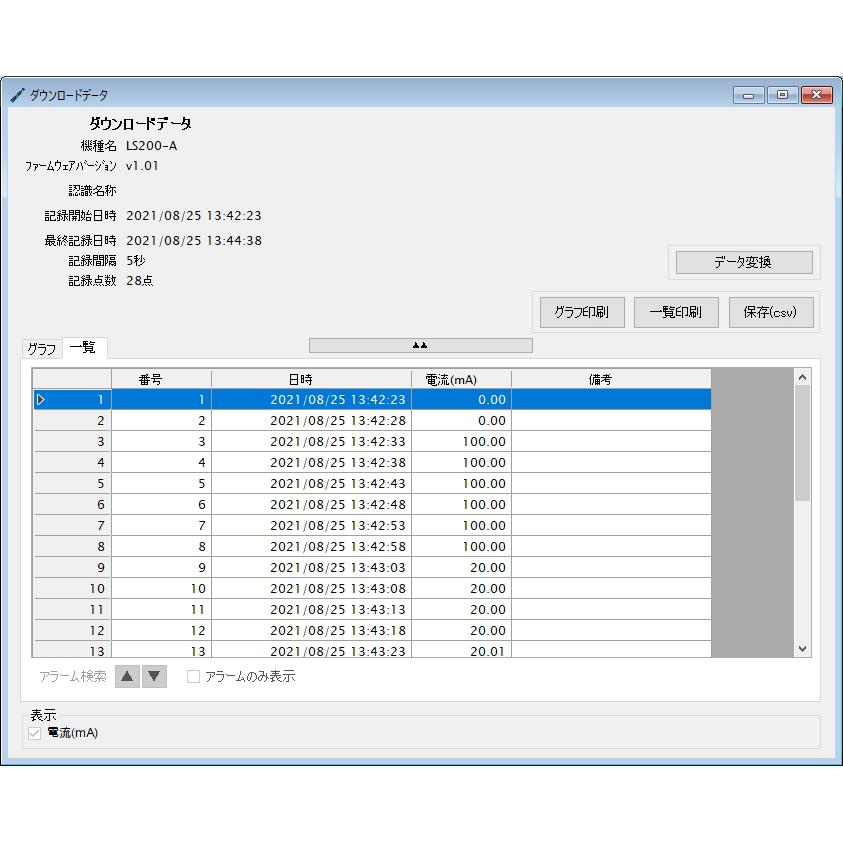Click date cell 2021/08/25 13:43:13
This screenshot has width=843, height=843.
tap(311, 609)
